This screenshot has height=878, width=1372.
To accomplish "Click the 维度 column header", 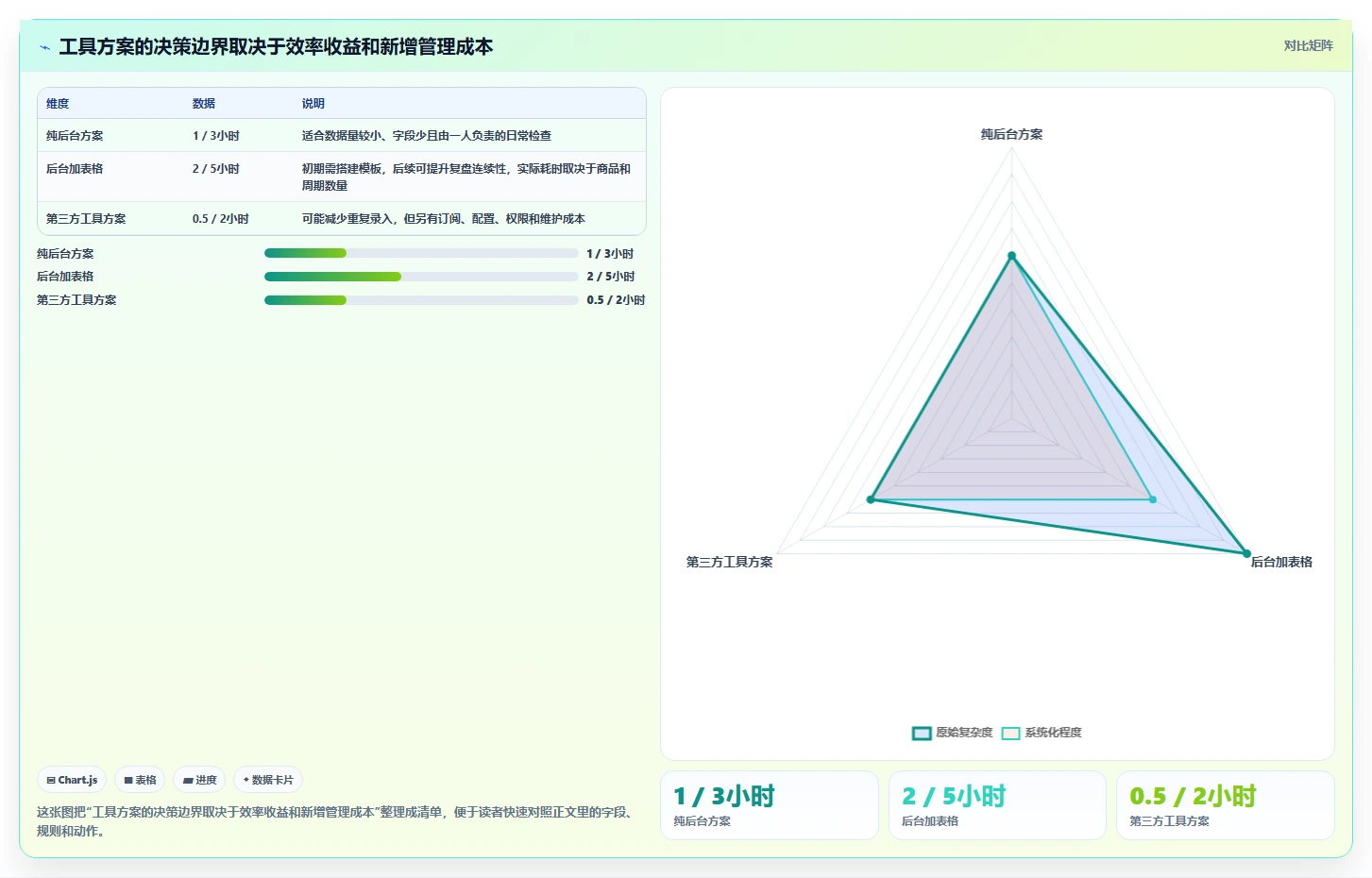I will tap(58, 104).
